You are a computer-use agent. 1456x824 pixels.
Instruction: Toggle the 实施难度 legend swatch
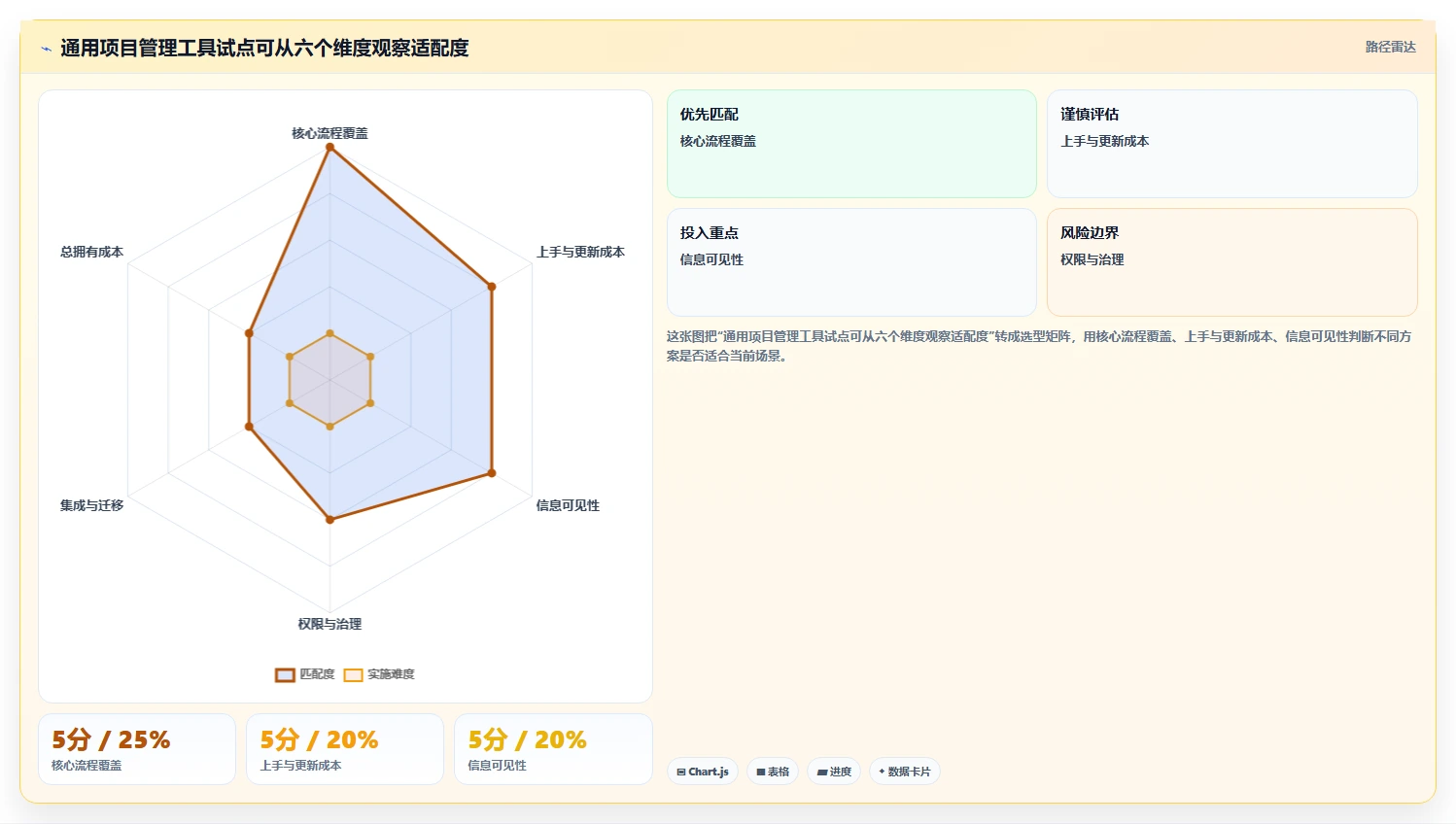[x=353, y=674]
